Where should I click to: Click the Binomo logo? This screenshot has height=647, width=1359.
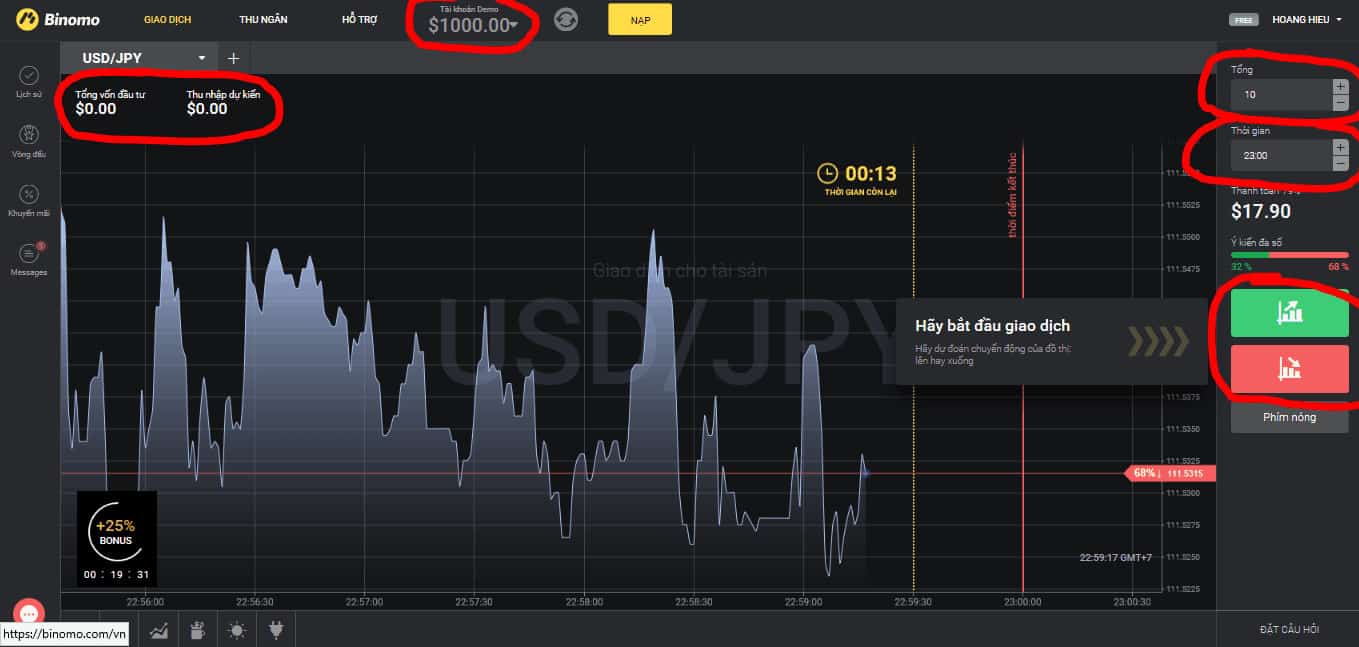coord(57,19)
